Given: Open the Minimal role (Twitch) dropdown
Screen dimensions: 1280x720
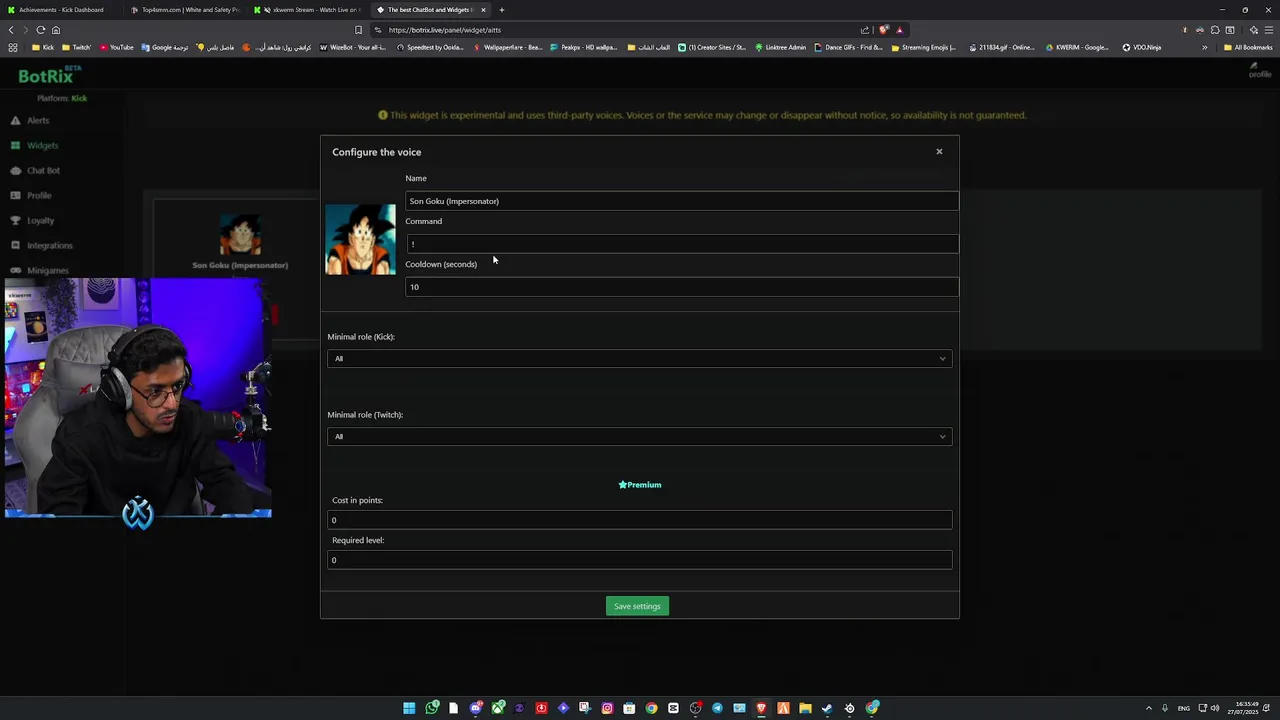Looking at the screenshot, I should point(639,436).
